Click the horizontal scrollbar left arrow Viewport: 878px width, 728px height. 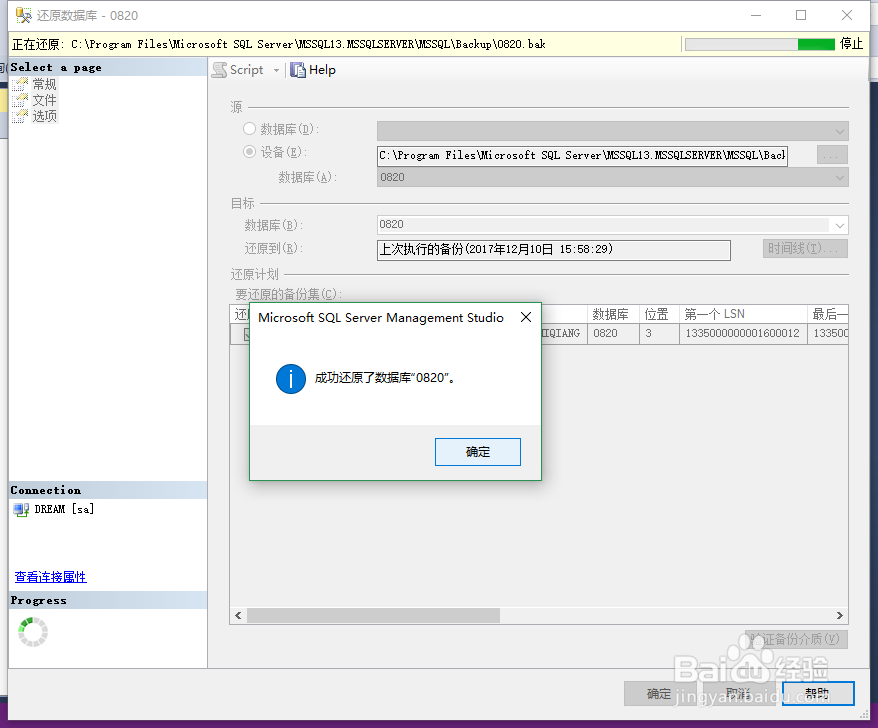pos(239,615)
